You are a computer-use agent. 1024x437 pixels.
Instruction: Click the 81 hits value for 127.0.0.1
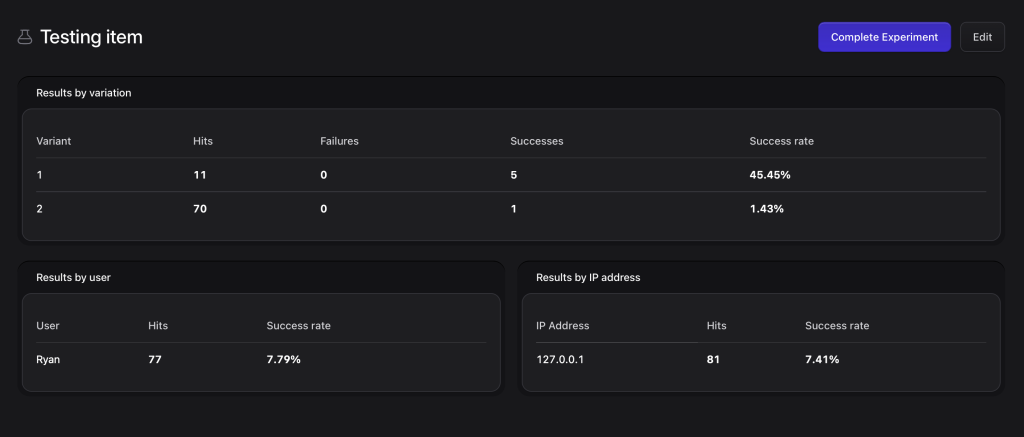coord(713,359)
